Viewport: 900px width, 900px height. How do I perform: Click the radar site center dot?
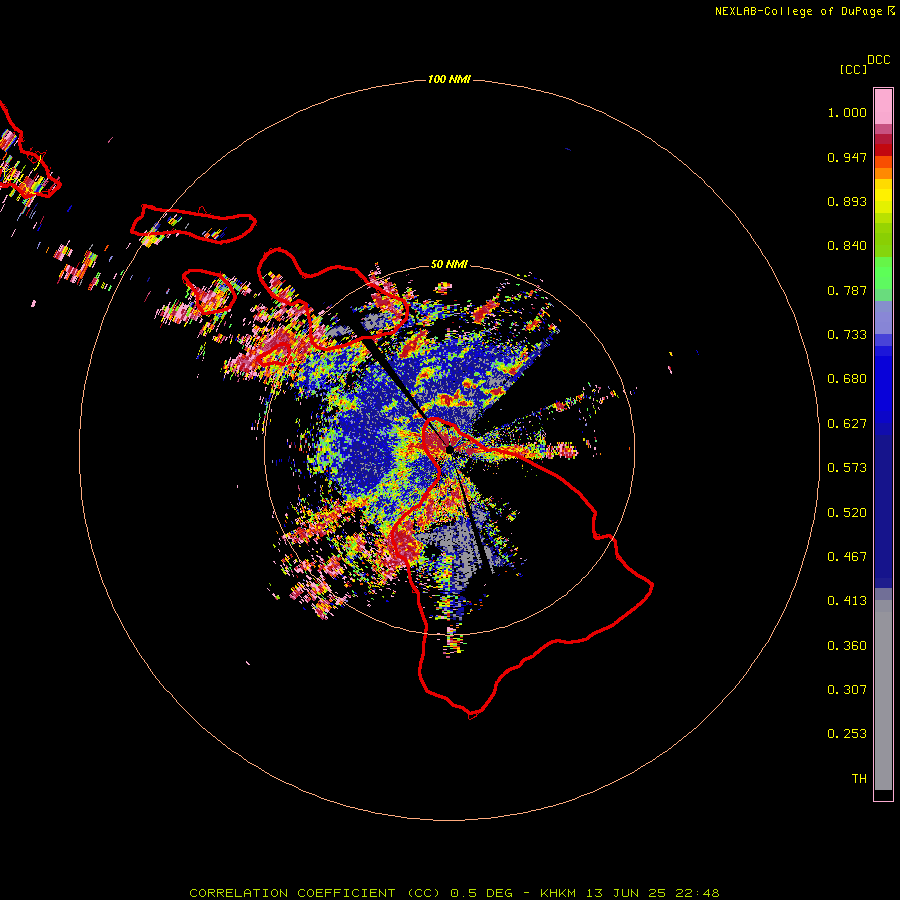449,451
